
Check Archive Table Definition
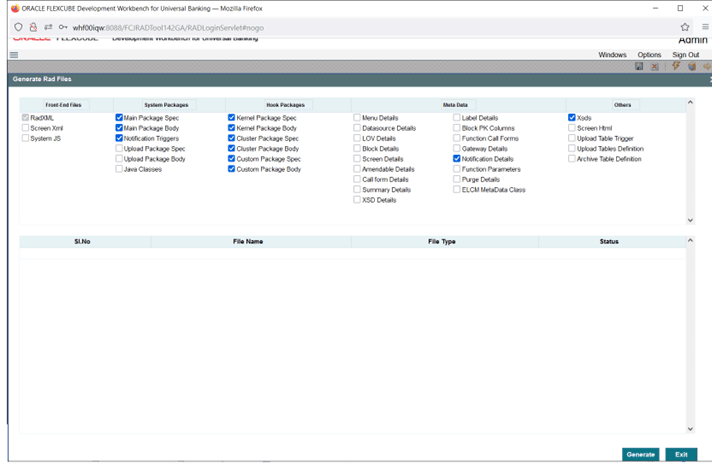pyautogui.click(x=572, y=159)
